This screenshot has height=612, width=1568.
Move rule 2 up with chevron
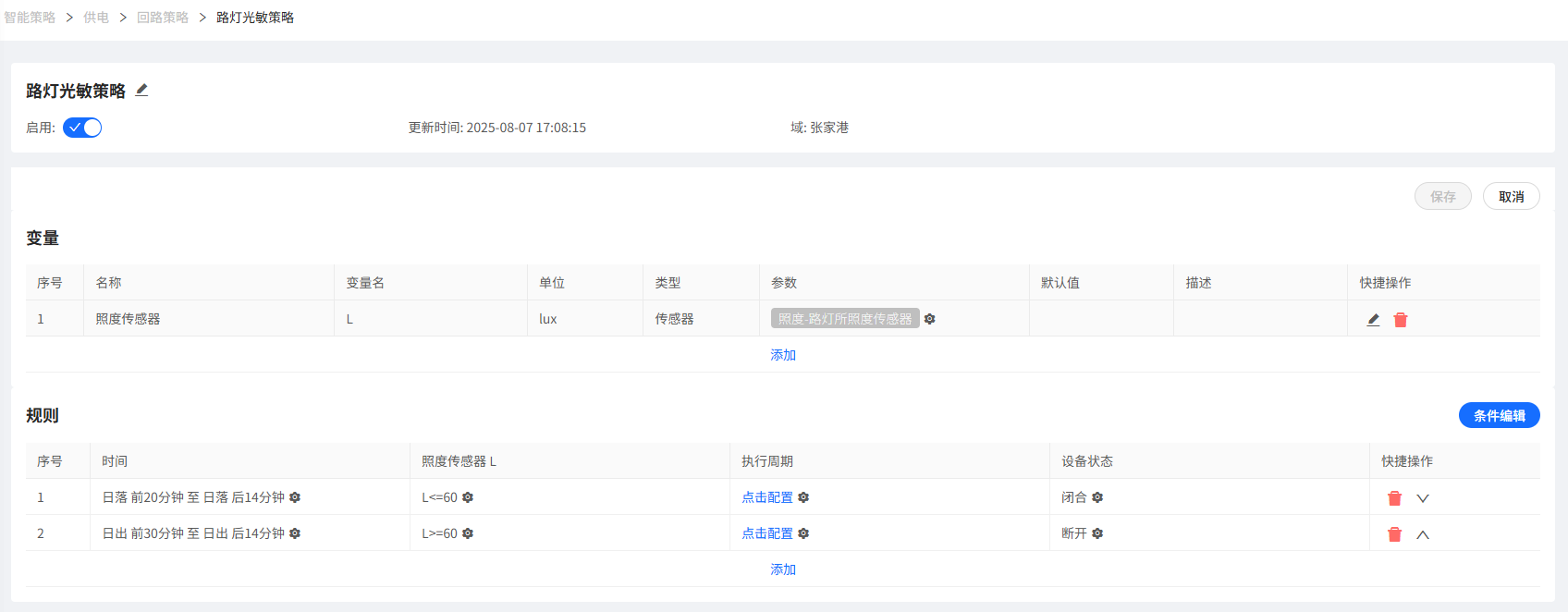(1423, 534)
